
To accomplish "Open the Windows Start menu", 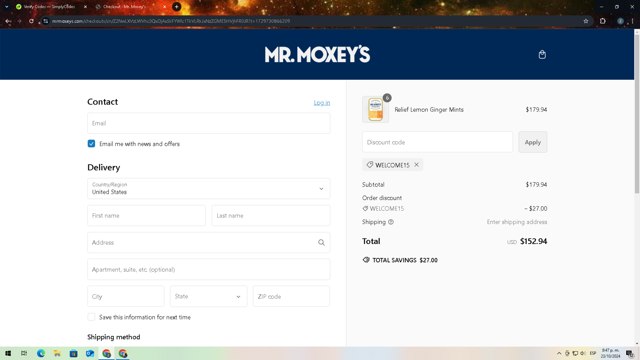I will tap(8, 353).
